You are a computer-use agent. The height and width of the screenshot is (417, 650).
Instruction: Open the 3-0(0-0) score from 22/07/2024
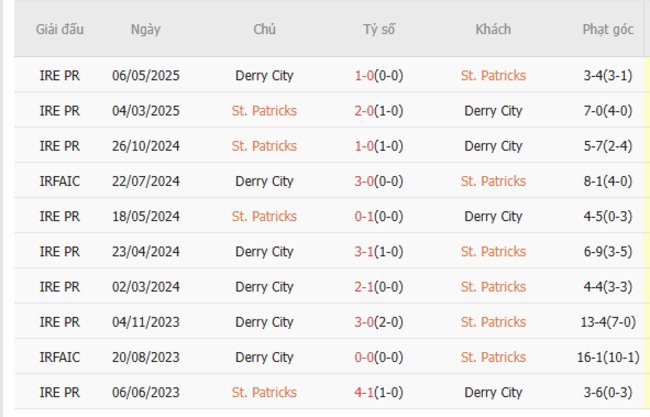(379, 181)
